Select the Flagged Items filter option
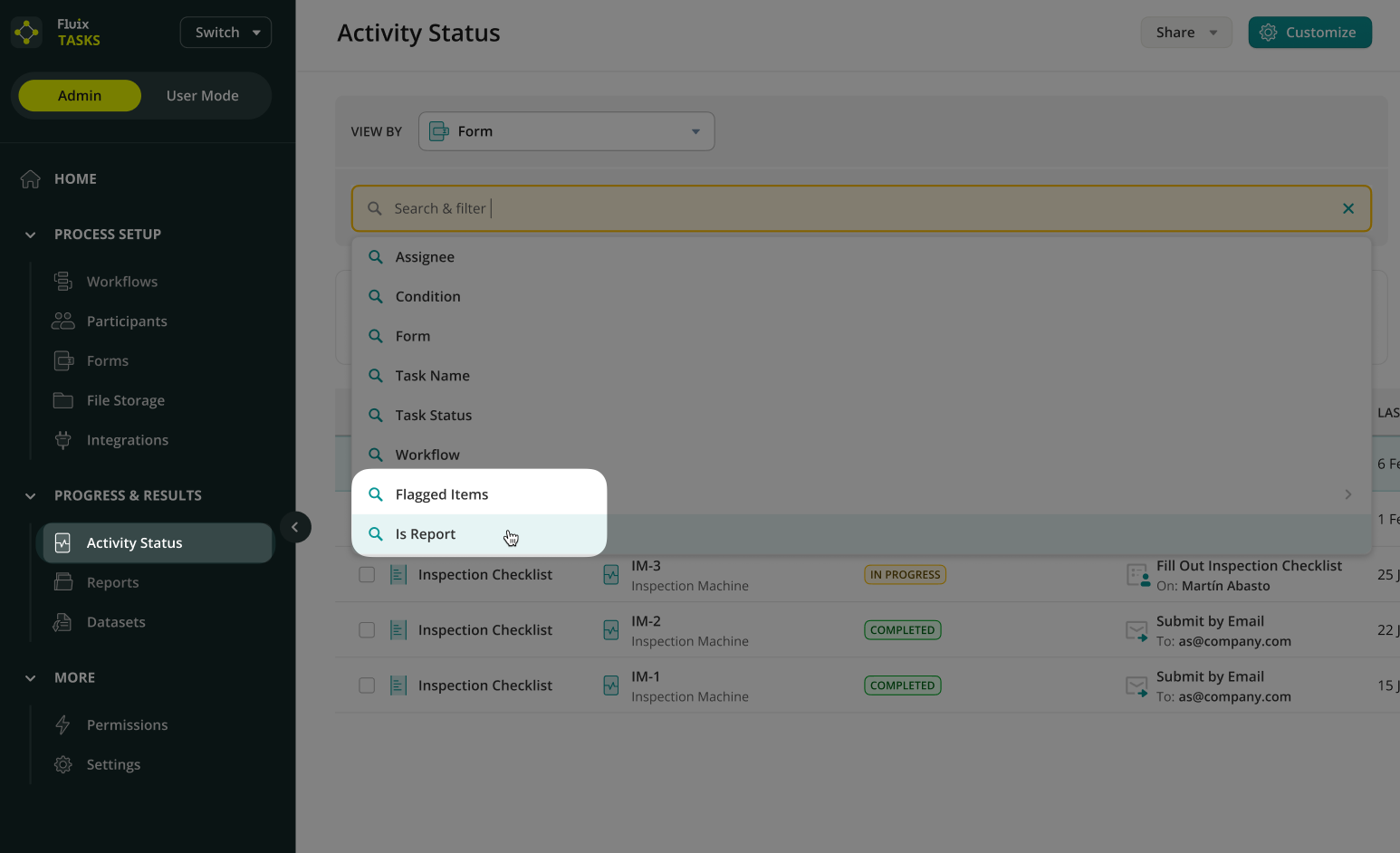The height and width of the screenshot is (853, 1400). (x=441, y=494)
